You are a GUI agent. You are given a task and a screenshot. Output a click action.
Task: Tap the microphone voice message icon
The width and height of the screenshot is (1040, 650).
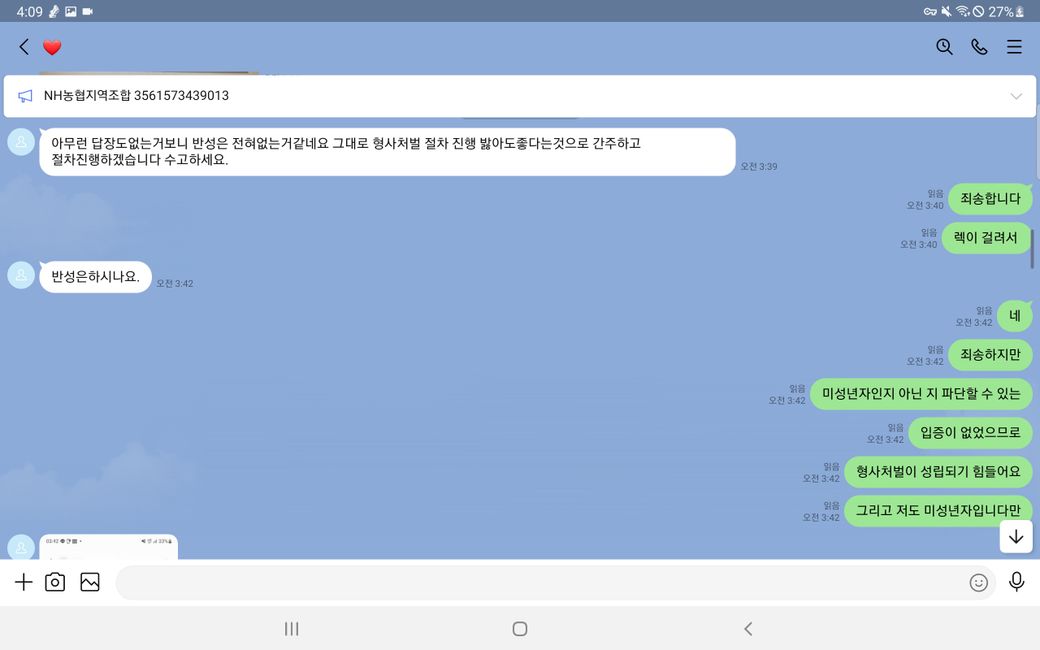(x=1016, y=582)
